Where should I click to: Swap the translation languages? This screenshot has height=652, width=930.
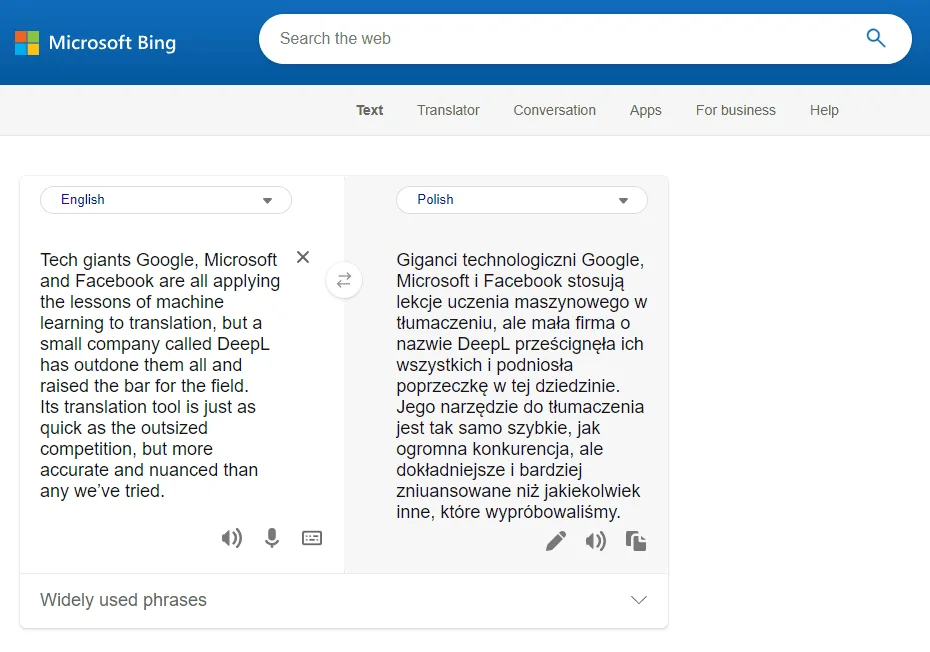pos(344,280)
